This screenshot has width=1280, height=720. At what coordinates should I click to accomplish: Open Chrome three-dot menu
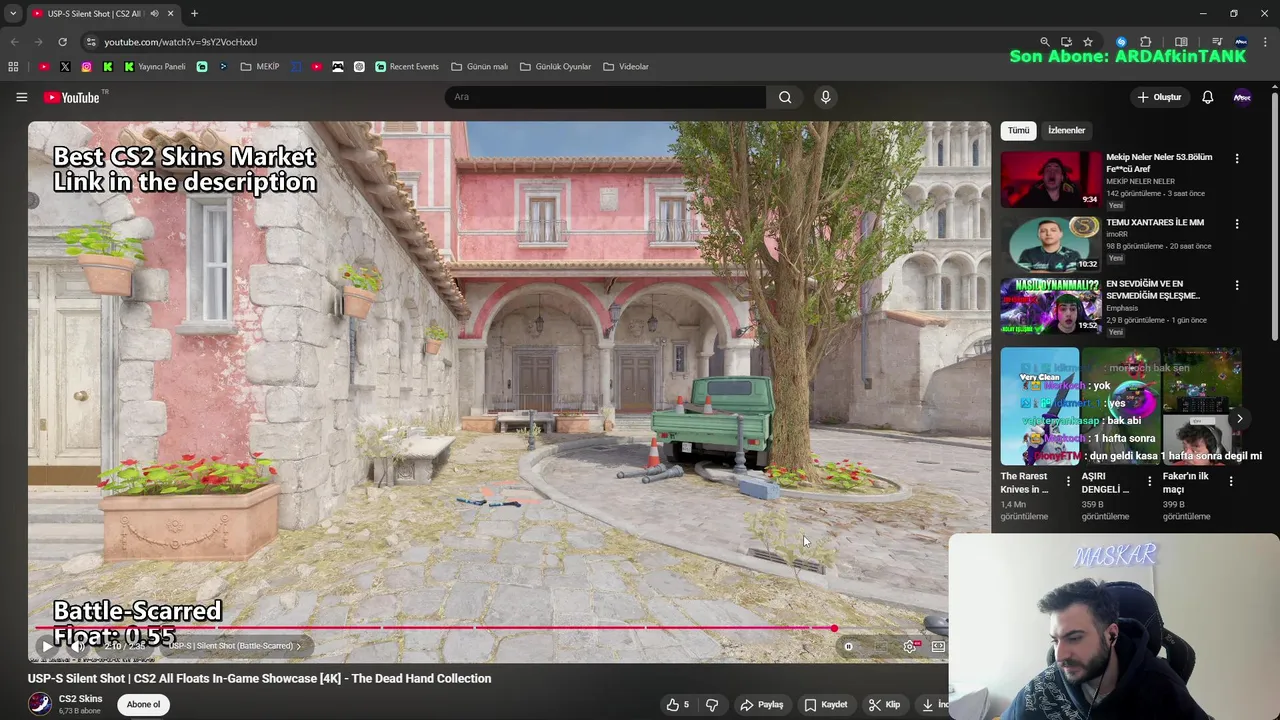[x=1265, y=42]
